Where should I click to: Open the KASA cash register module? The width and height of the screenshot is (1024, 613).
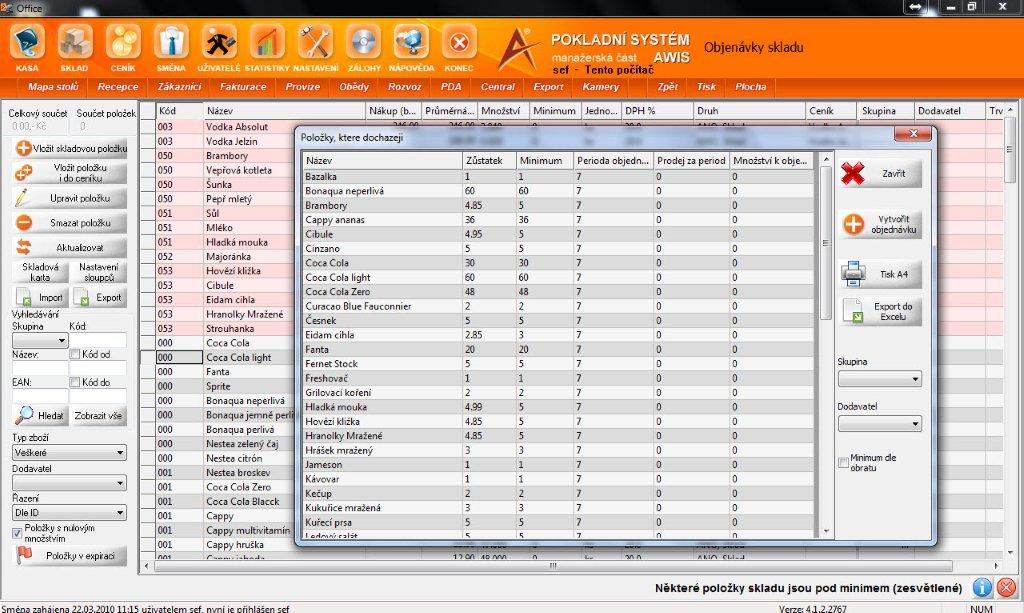tap(27, 46)
